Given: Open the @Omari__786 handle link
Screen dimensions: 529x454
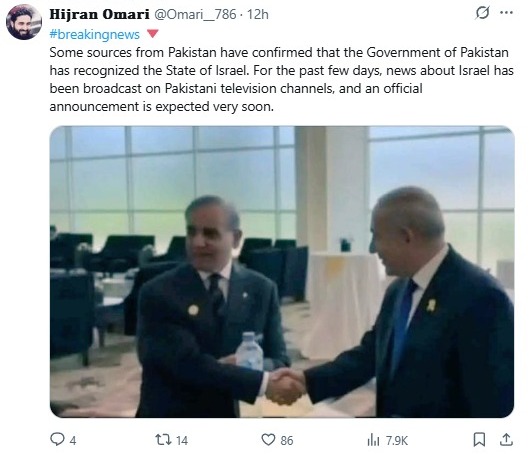Looking at the screenshot, I should (195, 15).
